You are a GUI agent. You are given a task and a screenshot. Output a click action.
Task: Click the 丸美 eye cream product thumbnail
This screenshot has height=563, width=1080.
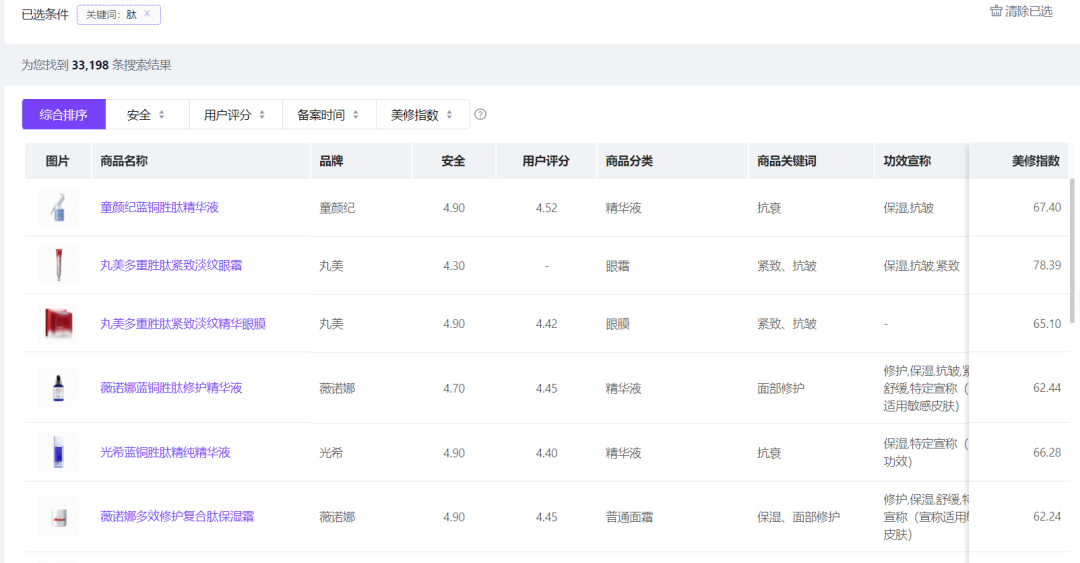click(58, 266)
